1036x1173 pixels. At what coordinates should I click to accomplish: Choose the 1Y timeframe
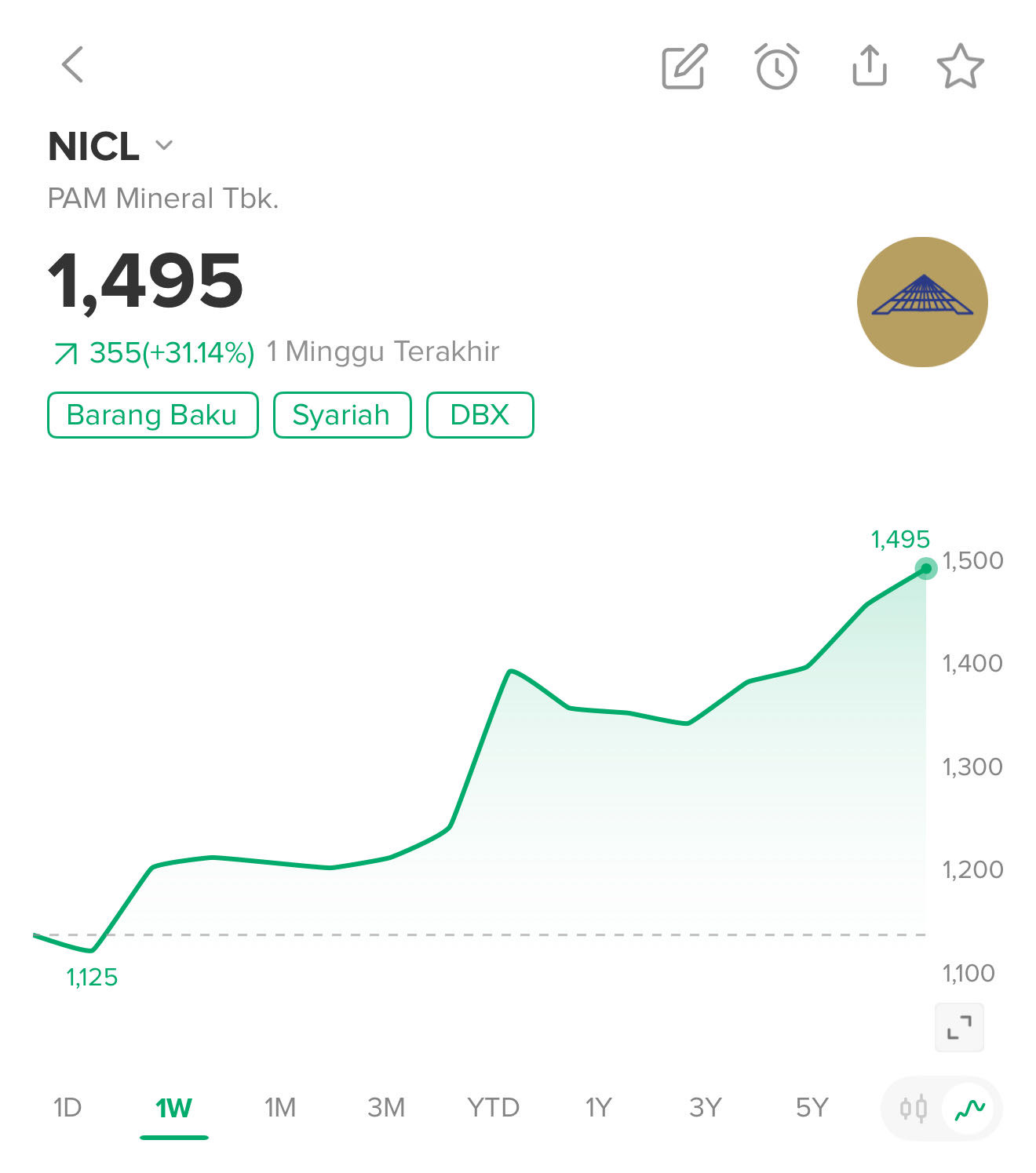click(598, 1107)
